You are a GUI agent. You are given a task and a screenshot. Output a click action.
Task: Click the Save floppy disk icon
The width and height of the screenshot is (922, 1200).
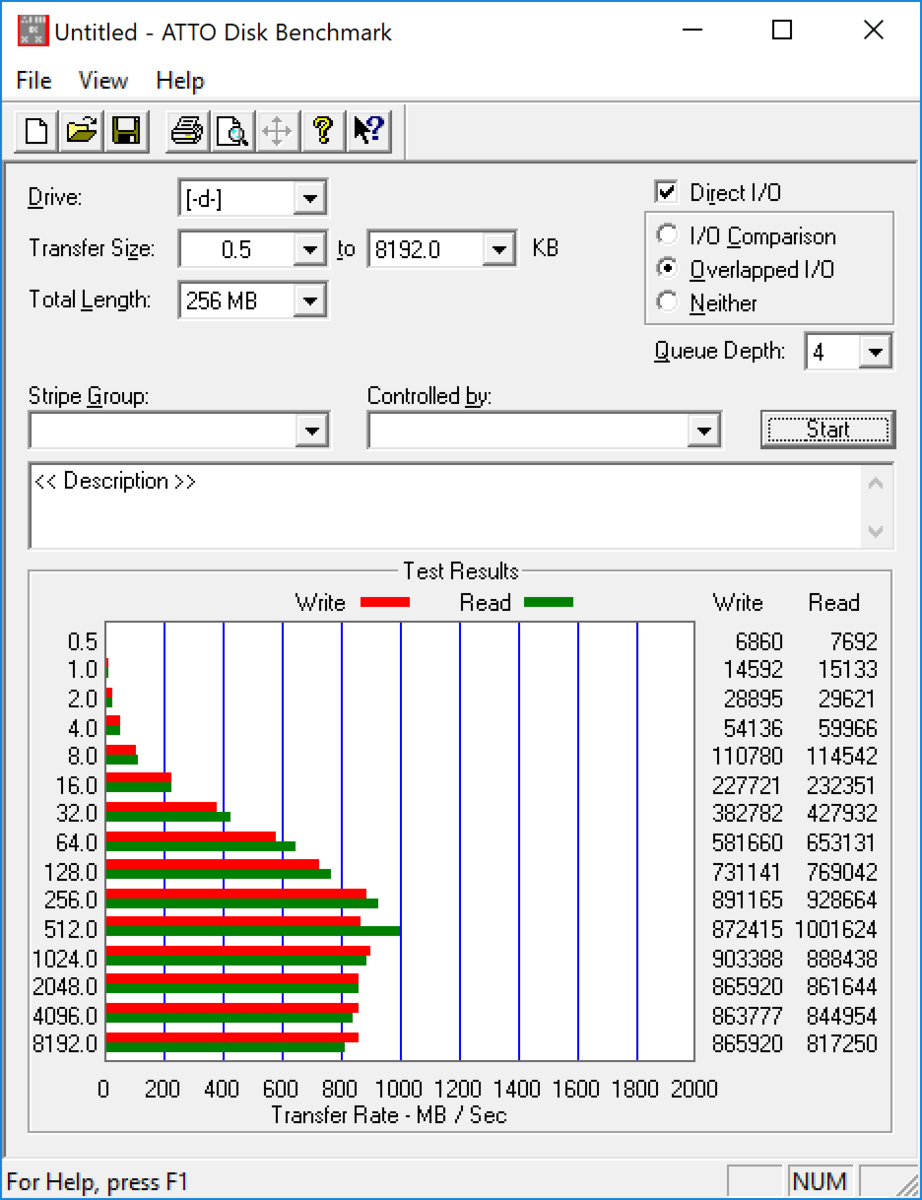[125, 130]
